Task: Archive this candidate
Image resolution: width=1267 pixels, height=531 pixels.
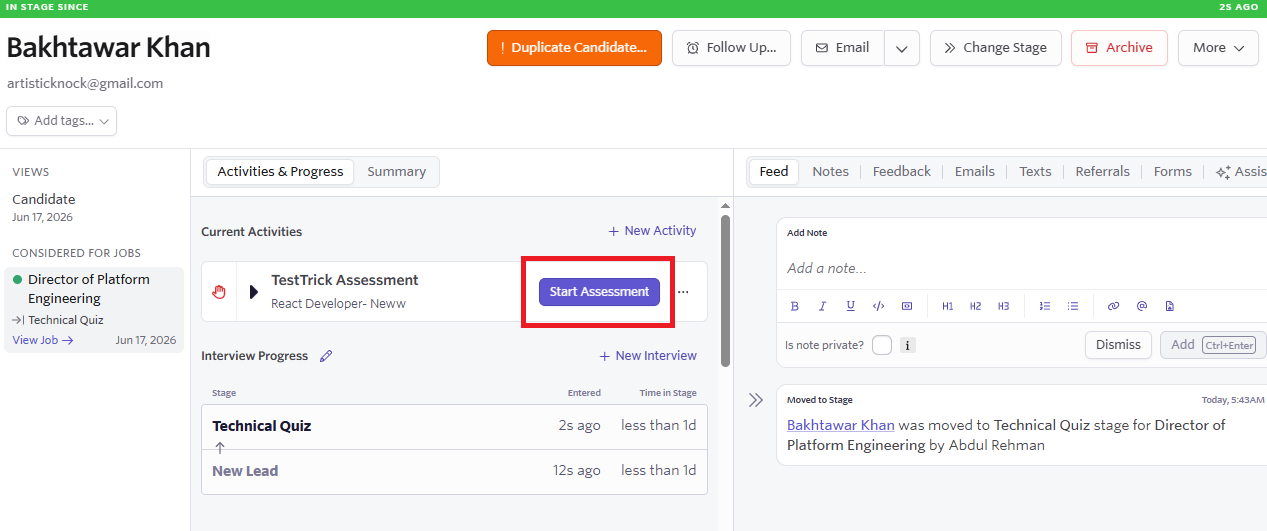Action: coord(1119,48)
